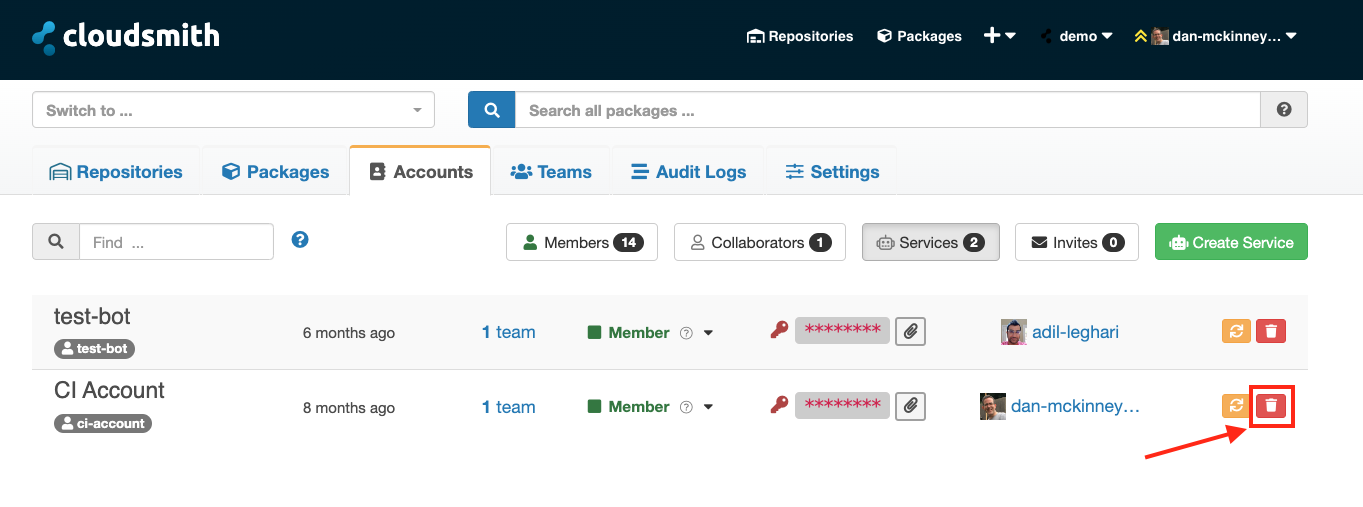The width and height of the screenshot is (1363, 507).
Task: Show the Invites filter
Action: [x=1077, y=242]
